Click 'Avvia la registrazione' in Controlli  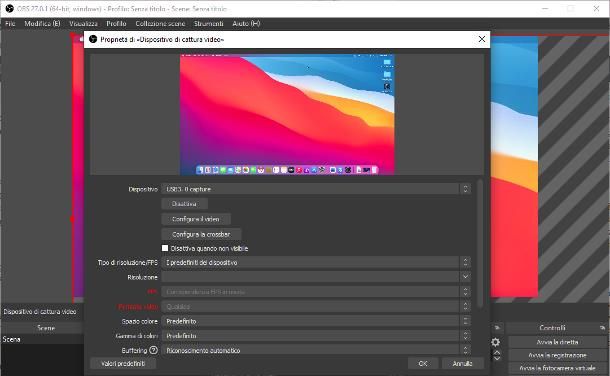pos(557,355)
